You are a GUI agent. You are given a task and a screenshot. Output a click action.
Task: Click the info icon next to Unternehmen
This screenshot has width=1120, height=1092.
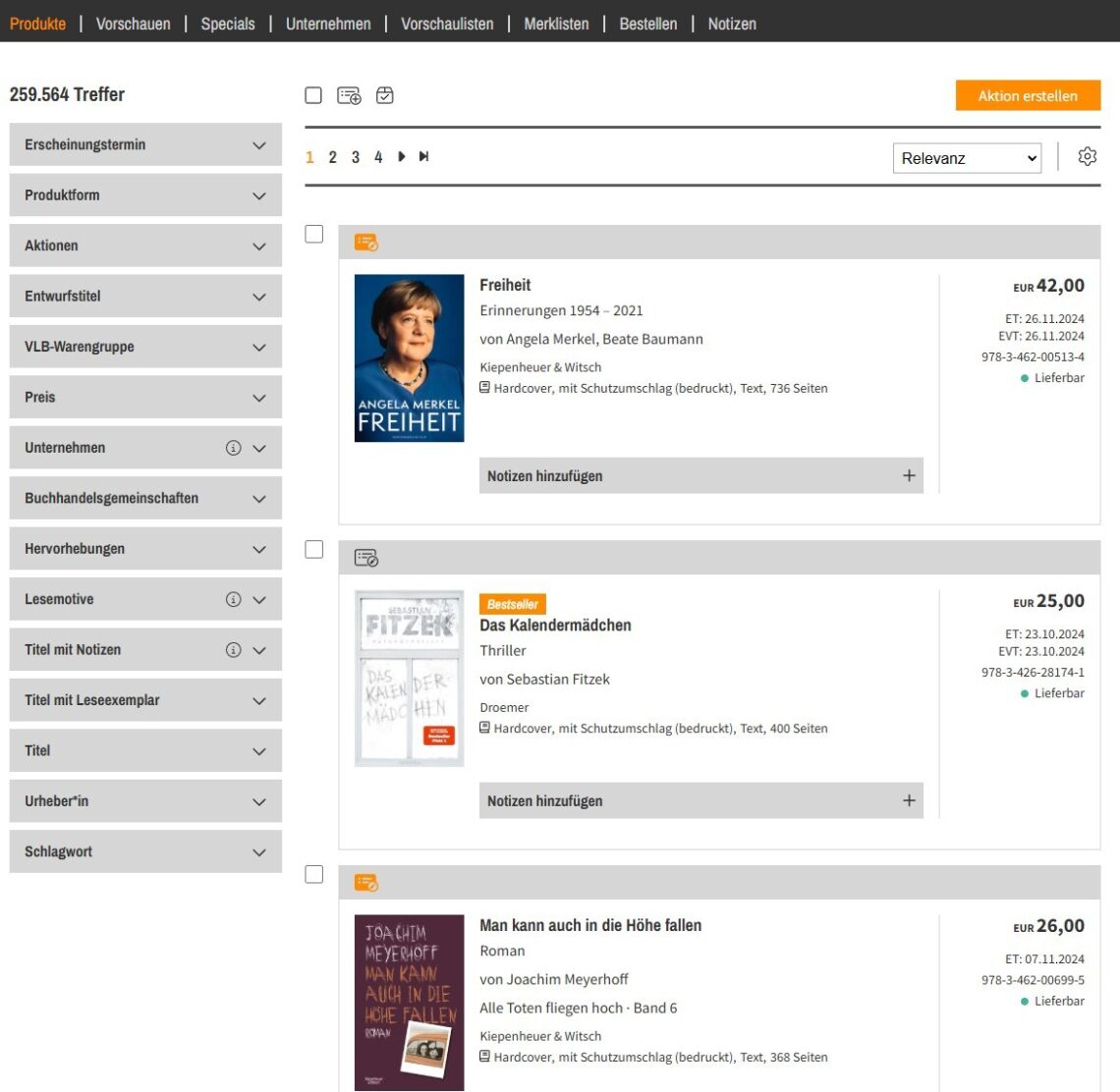tap(233, 448)
